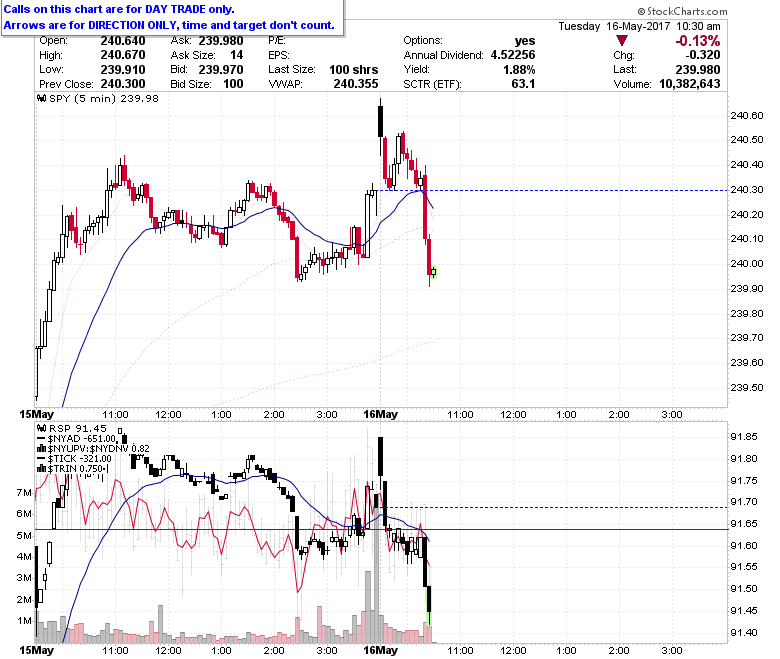Image resolution: width=780 pixels, height=659 pixels.
Task: Click the Volume value 10,382,643
Action: point(689,84)
